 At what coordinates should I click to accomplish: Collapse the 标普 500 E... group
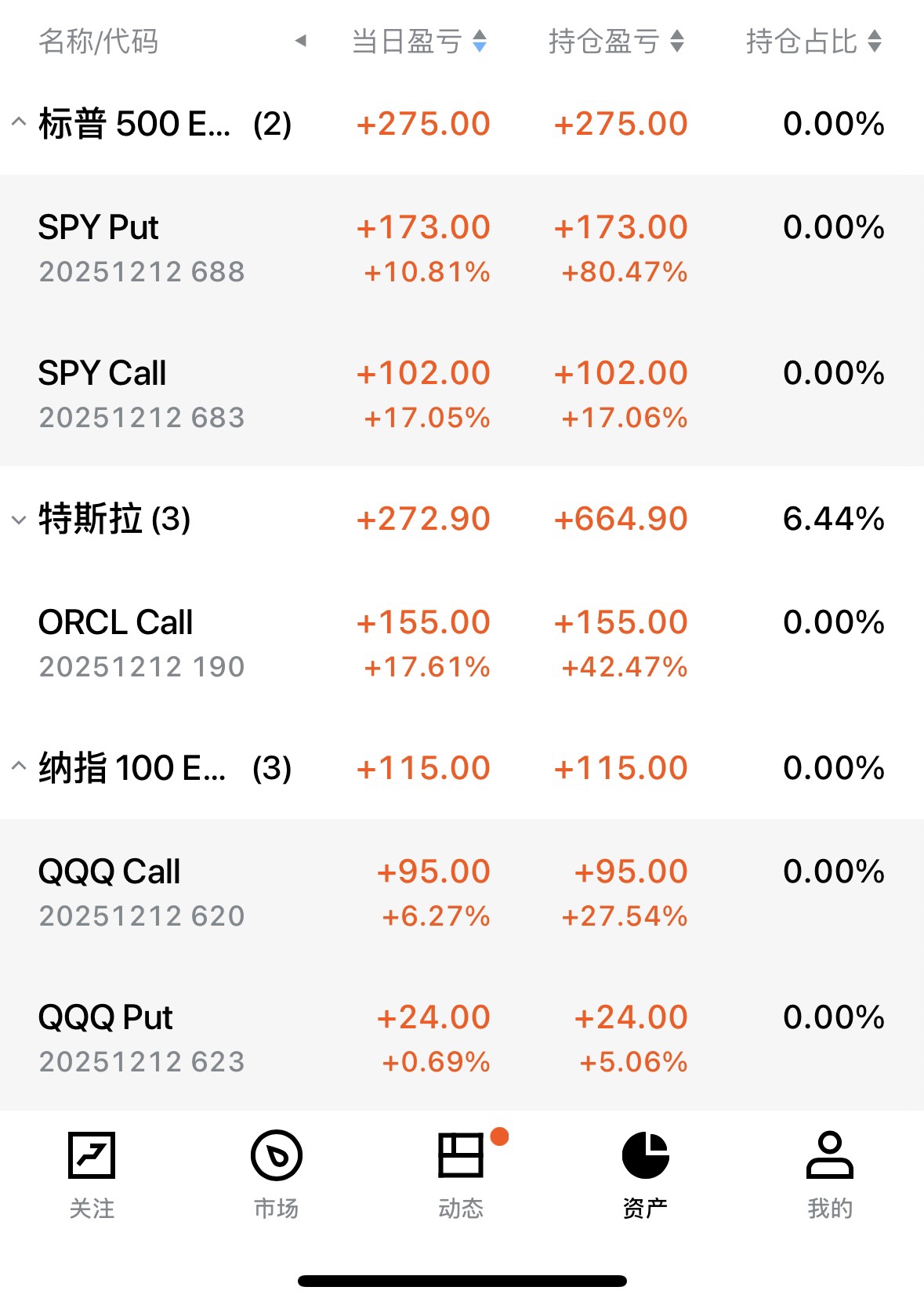click(x=19, y=123)
